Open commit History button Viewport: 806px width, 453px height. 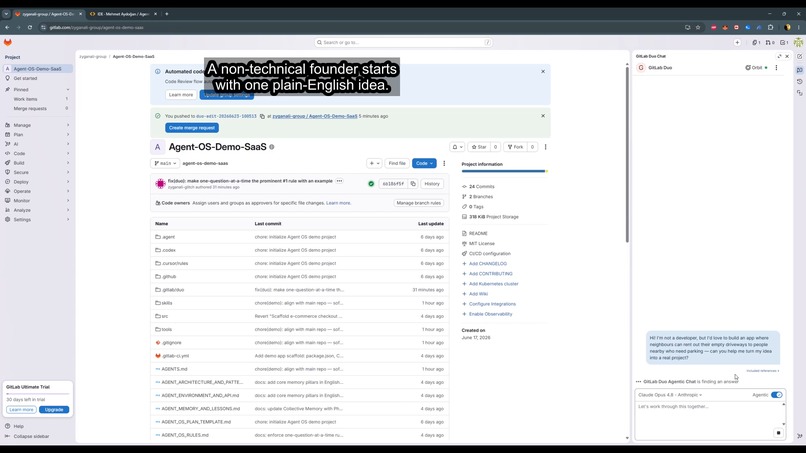tap(432, 184)
